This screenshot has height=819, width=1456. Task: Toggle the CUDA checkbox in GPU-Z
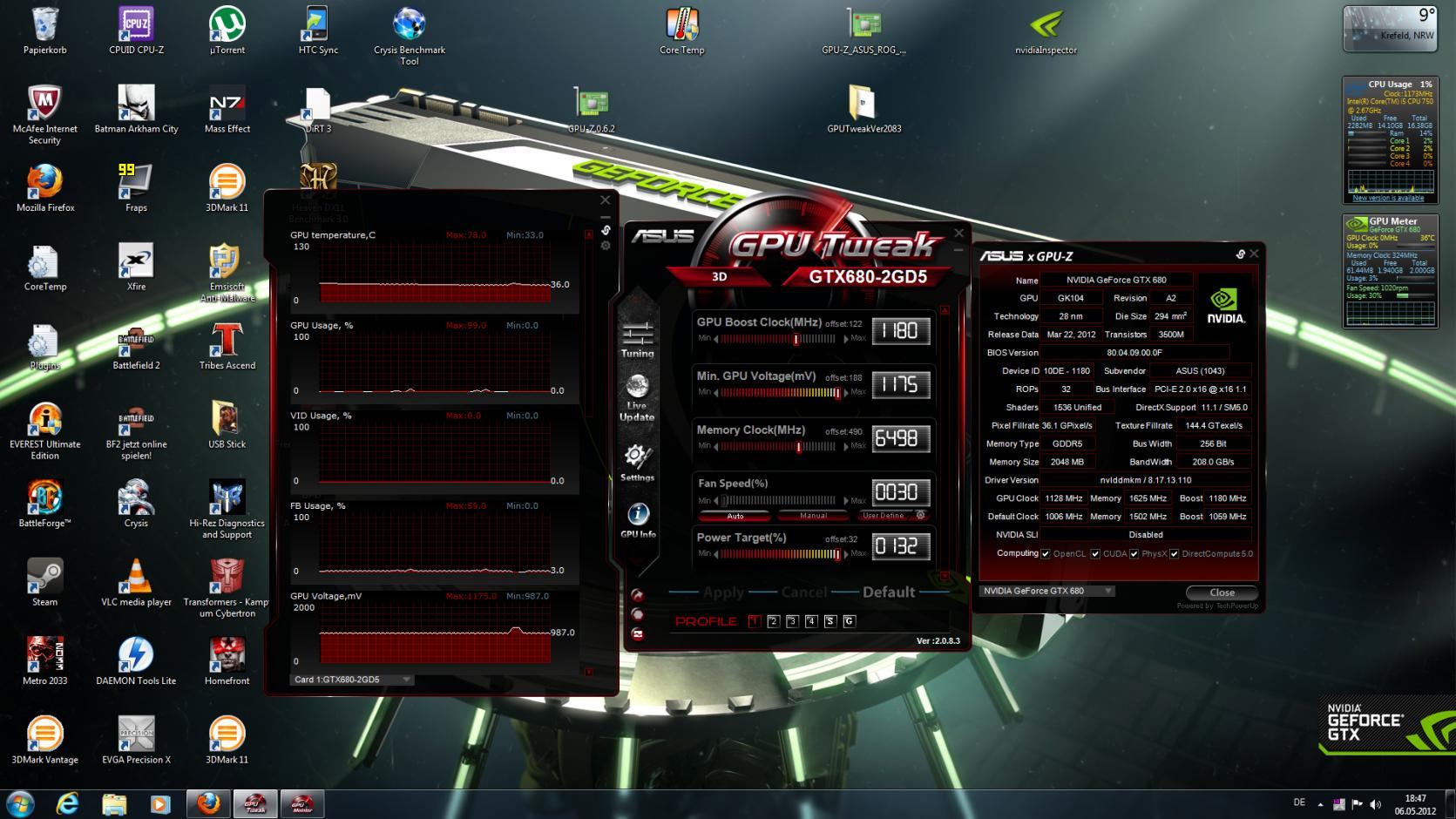point(1095,554)
